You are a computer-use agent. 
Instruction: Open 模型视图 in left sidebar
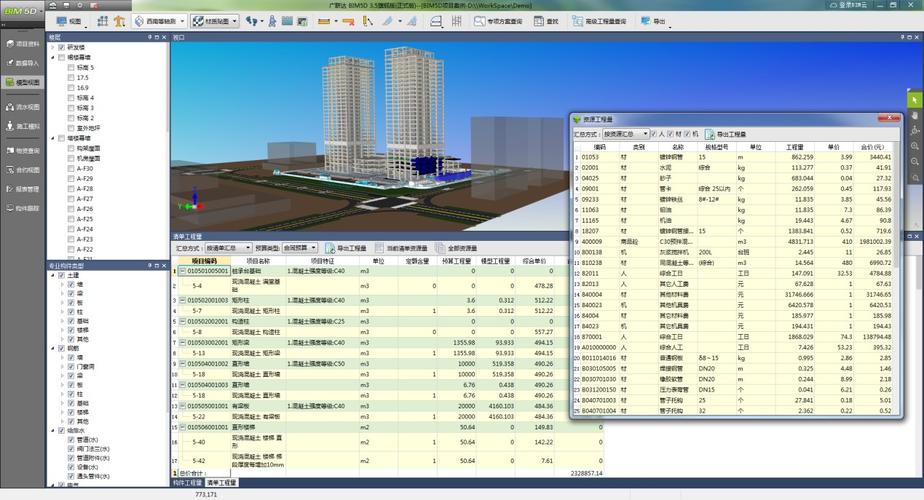click(22, 82)
